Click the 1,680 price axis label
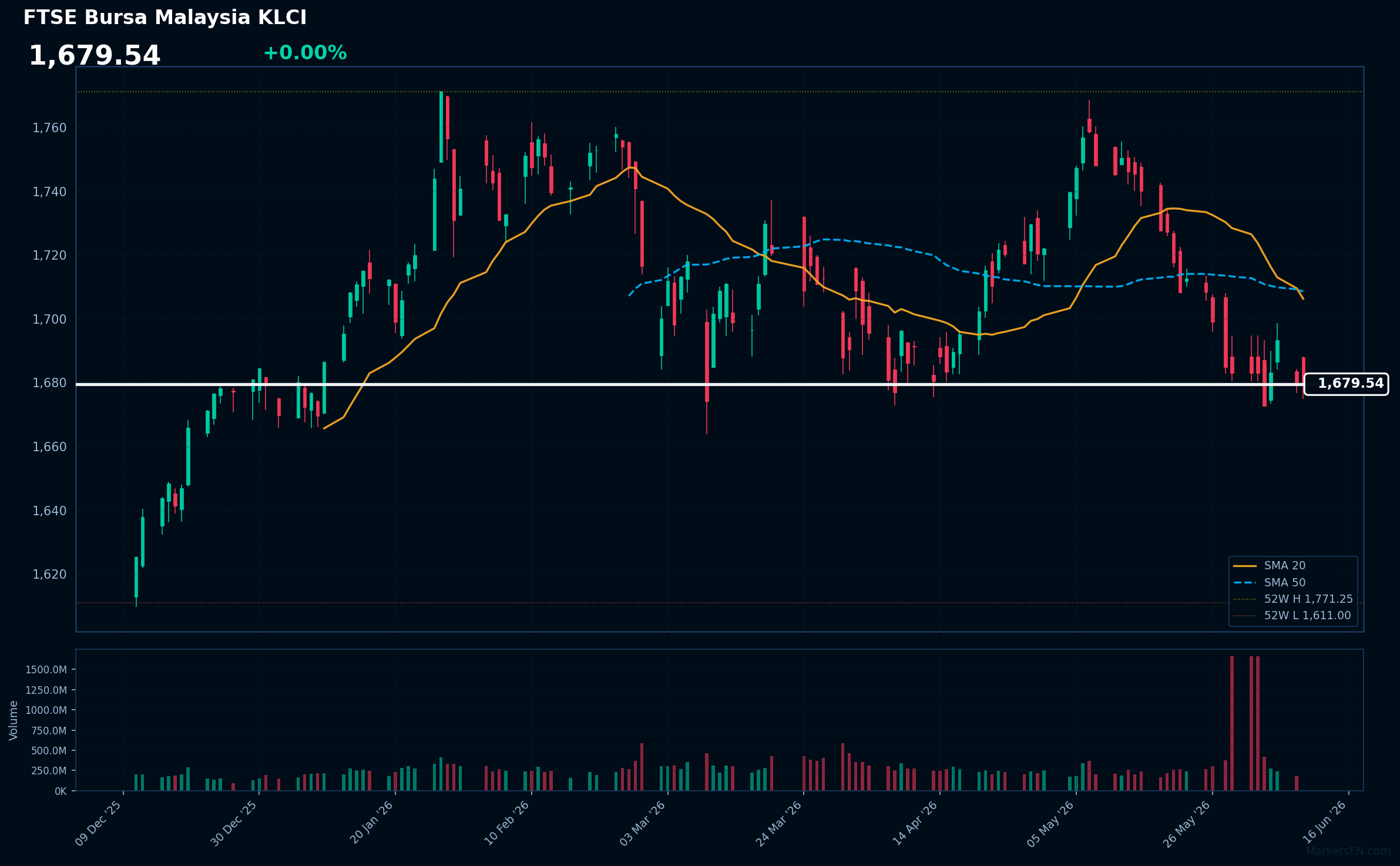 pos(50,383)
